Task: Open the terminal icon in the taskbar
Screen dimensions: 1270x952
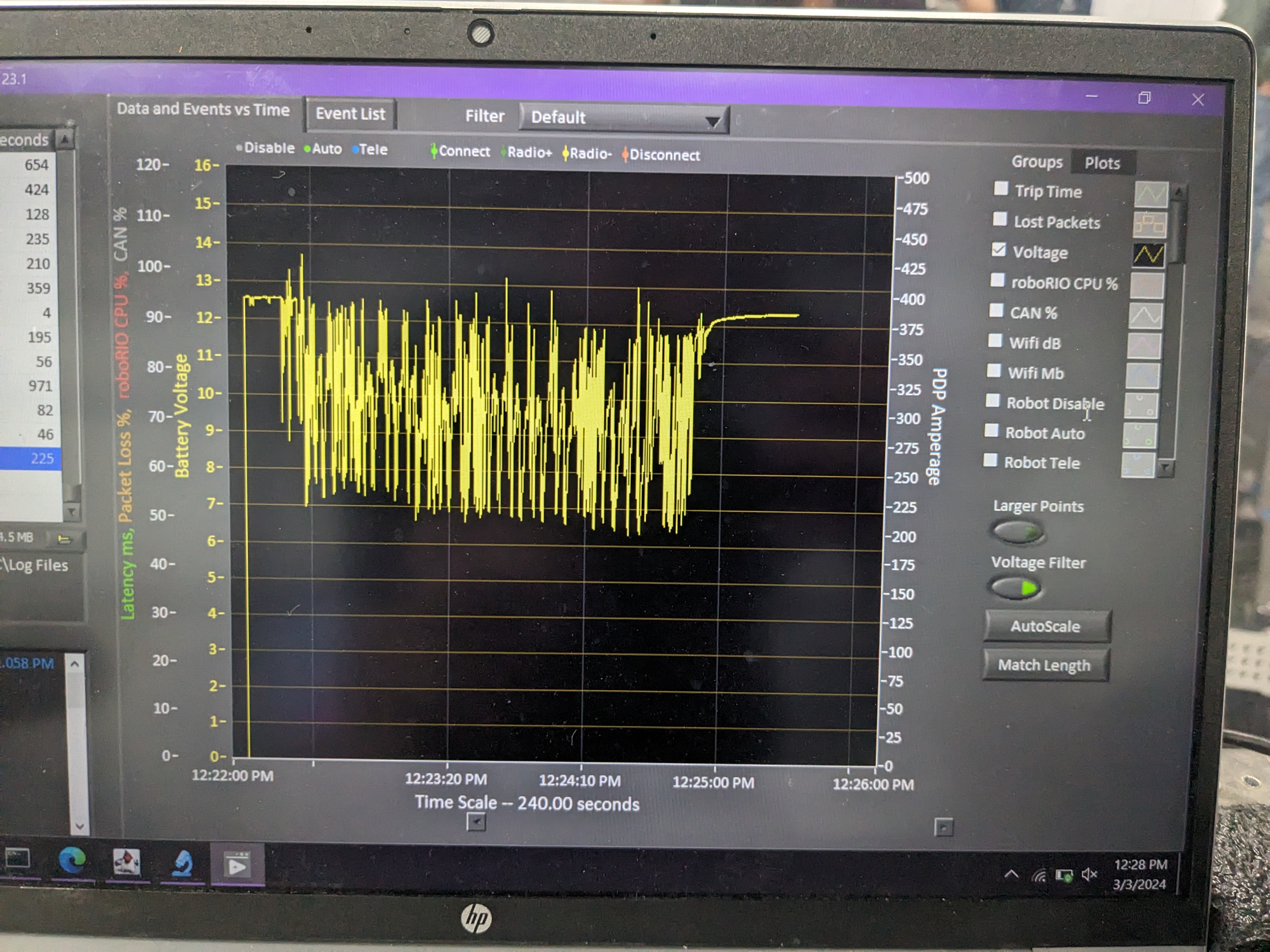Action: coord(18,859)
